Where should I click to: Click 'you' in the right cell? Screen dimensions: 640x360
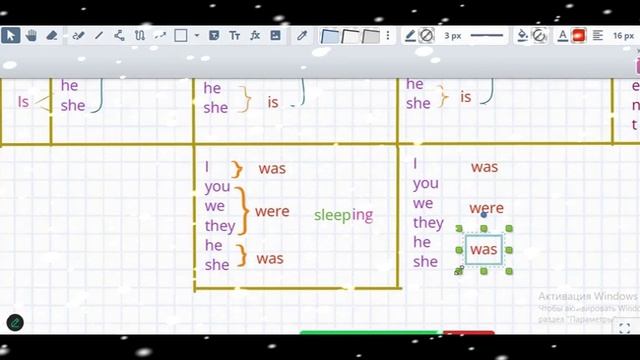[x=425, y=184]
